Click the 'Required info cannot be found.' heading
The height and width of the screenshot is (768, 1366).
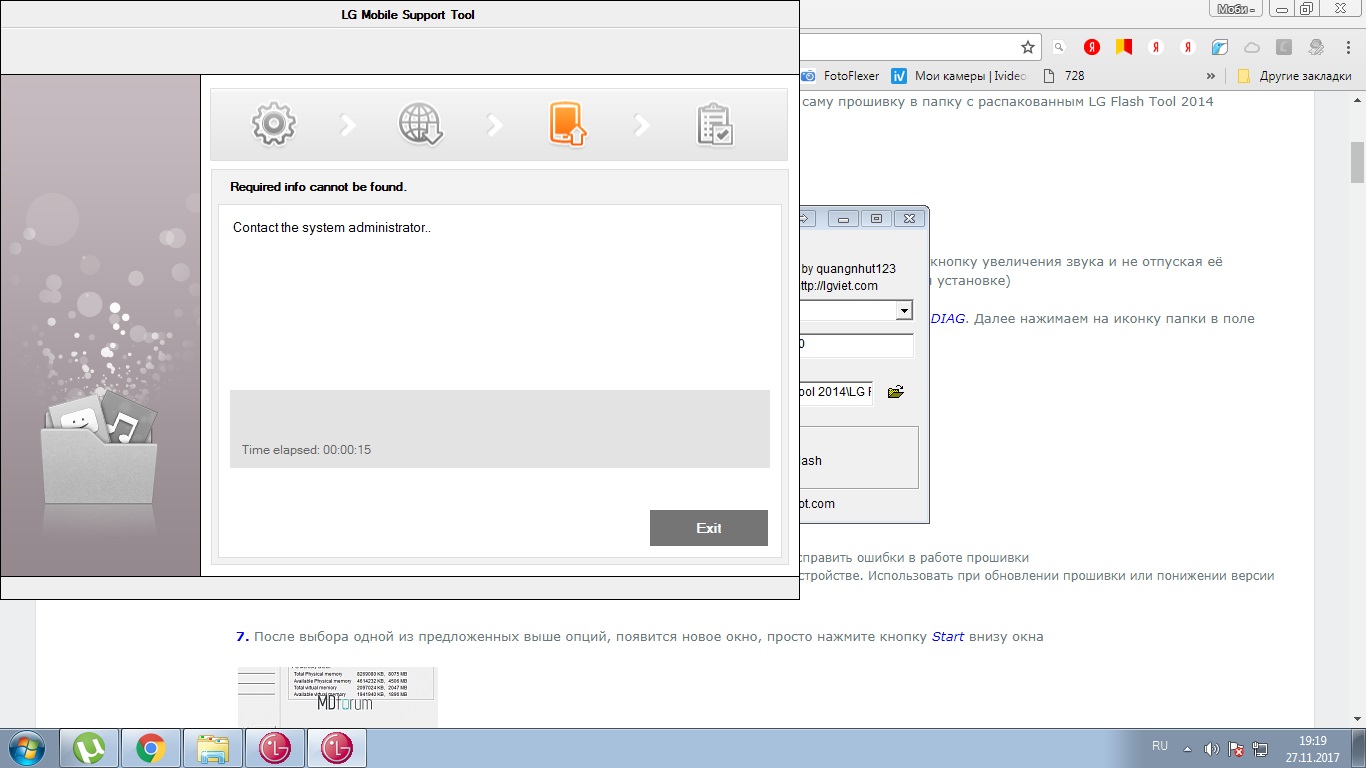[318, 187]
